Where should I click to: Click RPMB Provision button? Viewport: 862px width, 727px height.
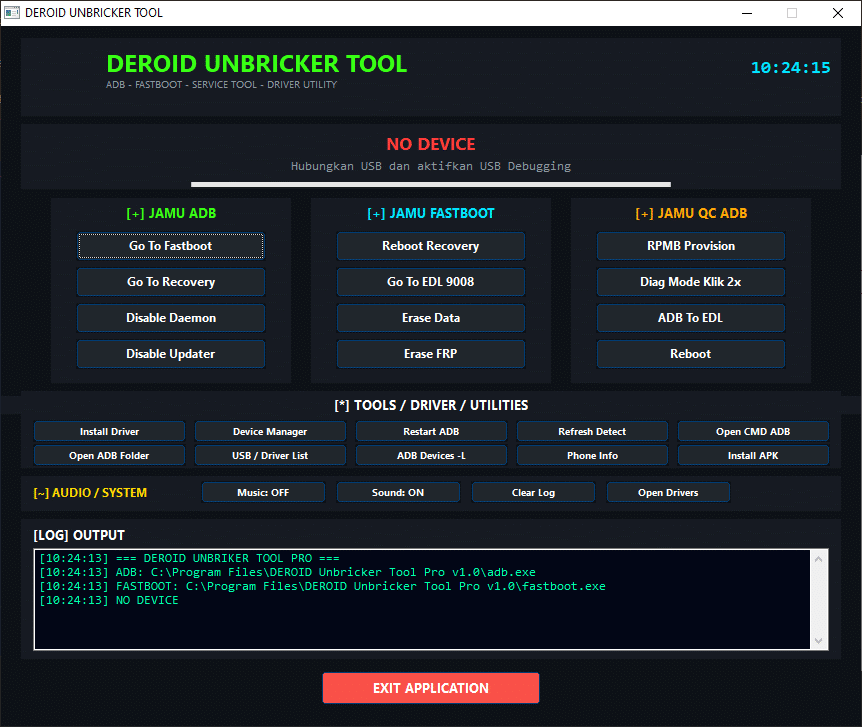point(690,246)
